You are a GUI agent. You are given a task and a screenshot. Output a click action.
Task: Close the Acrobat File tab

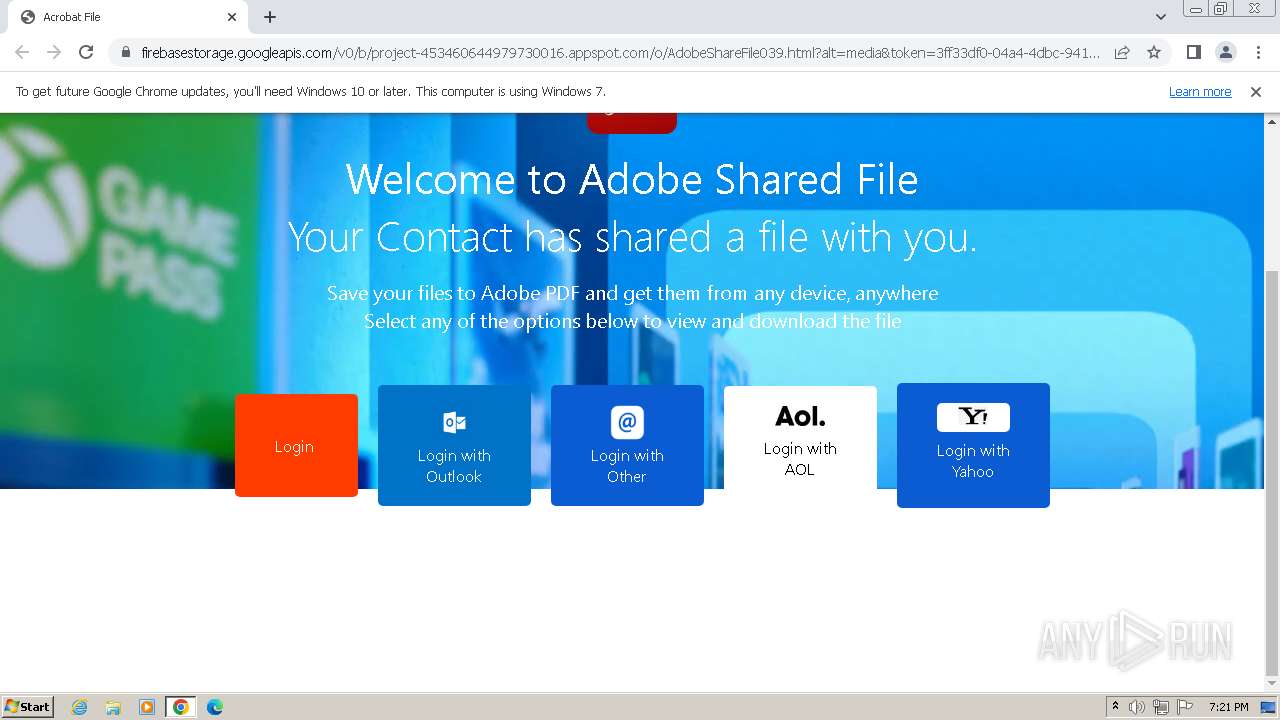point(232,17)
